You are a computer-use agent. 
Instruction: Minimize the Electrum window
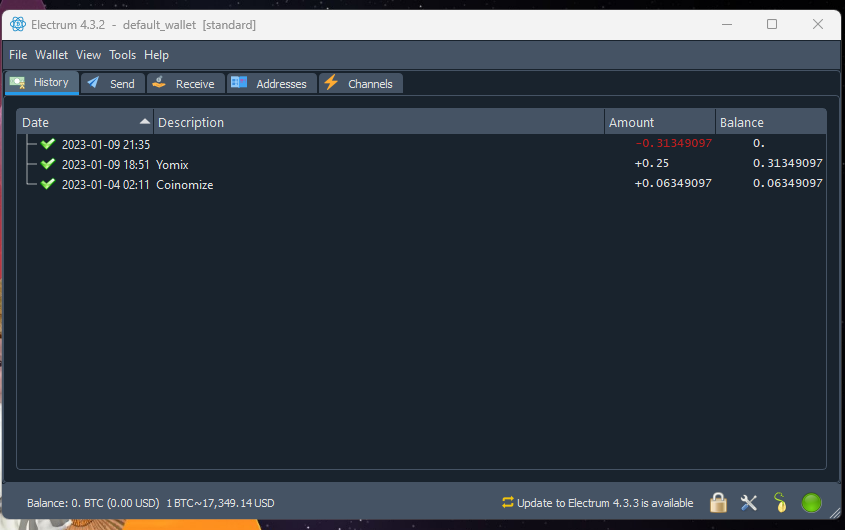point(727,24)
